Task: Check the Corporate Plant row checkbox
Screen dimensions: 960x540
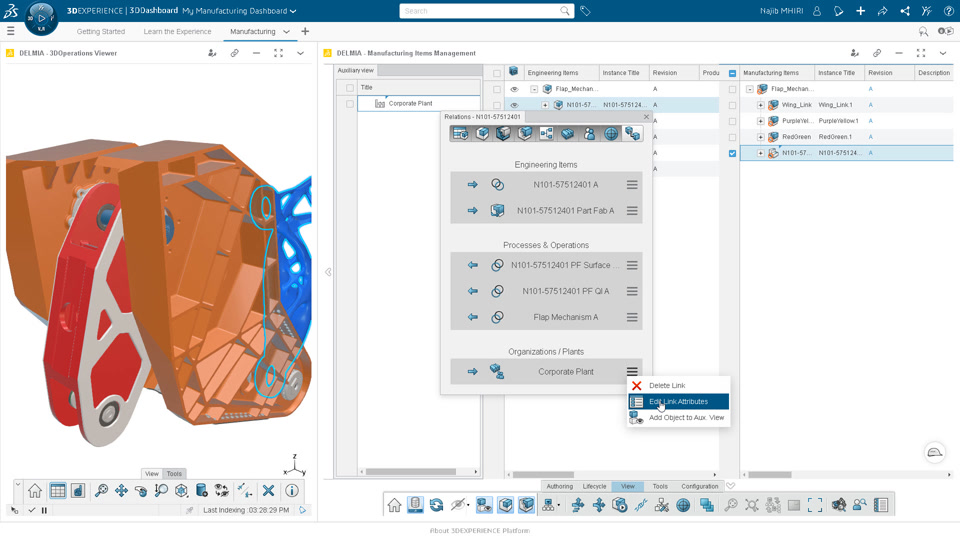Action: (x=350, y=103)
